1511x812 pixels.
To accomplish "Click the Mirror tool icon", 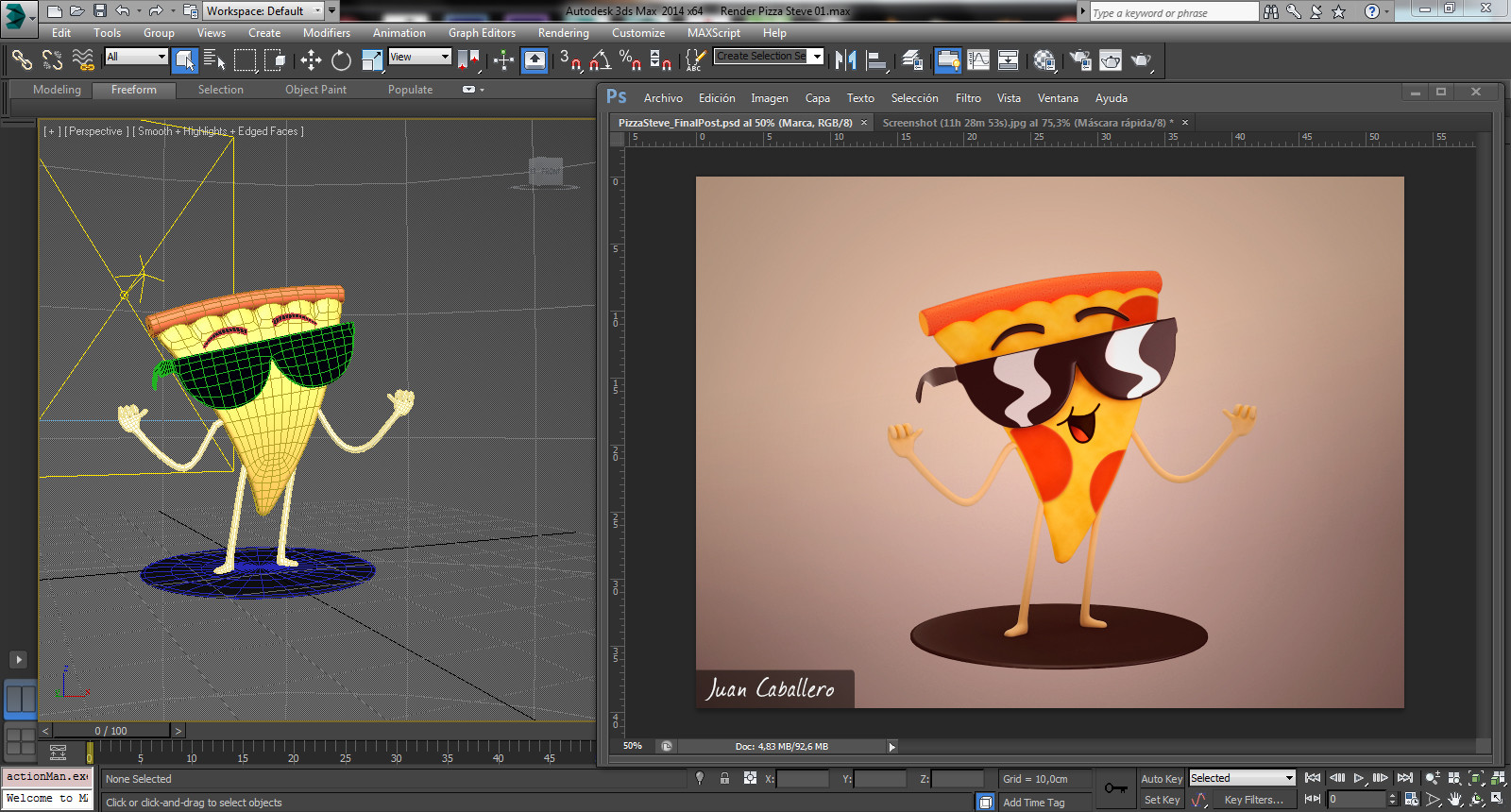I will tap(845, 60).
